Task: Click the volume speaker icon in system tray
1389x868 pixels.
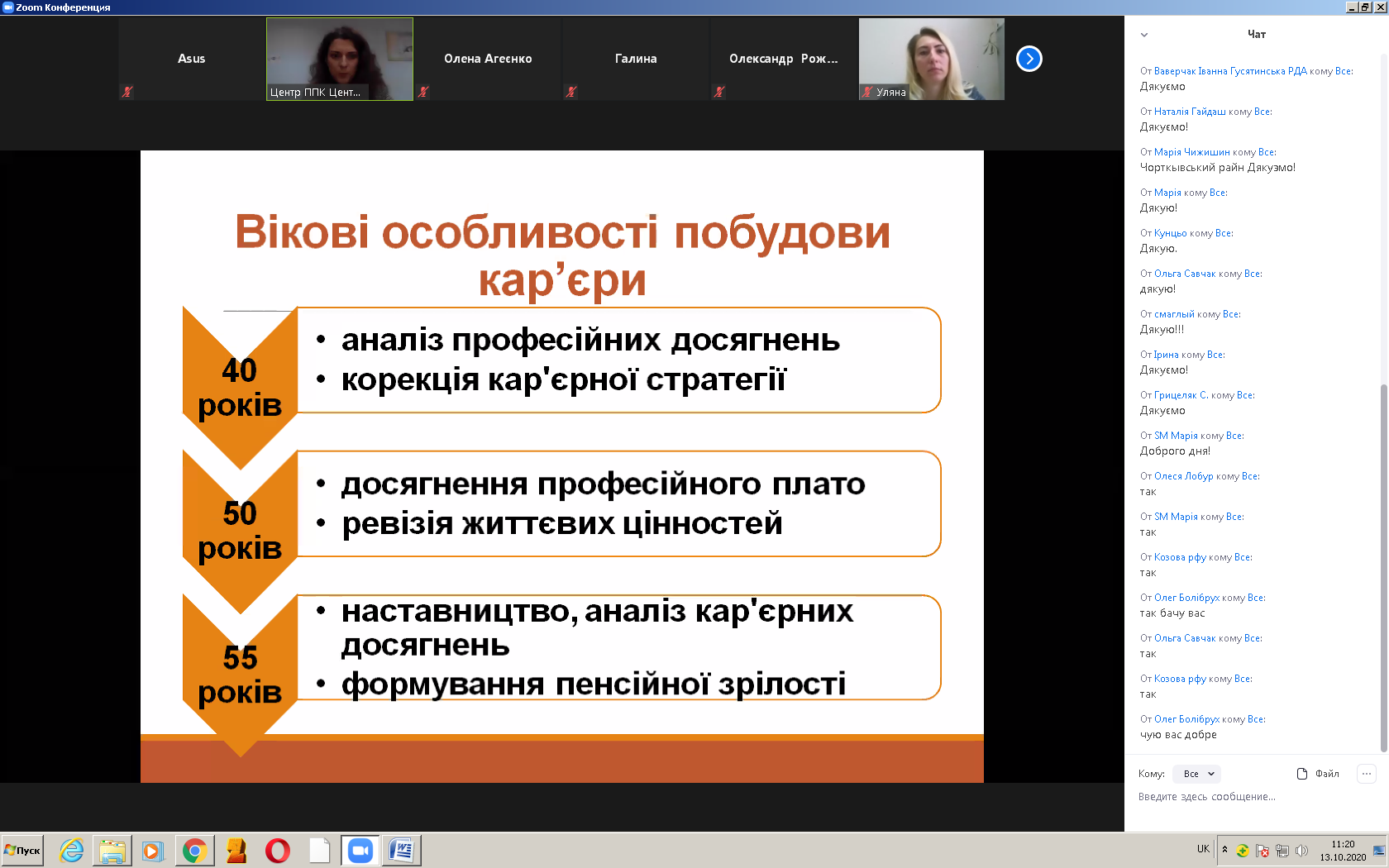Action: pyautogui.click(x=1302, y=850)
